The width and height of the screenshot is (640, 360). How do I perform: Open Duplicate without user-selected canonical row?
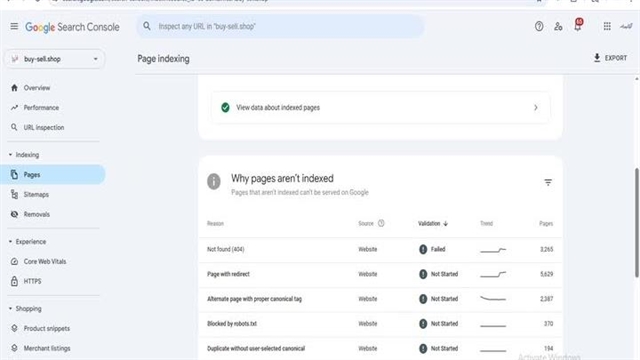380,349
